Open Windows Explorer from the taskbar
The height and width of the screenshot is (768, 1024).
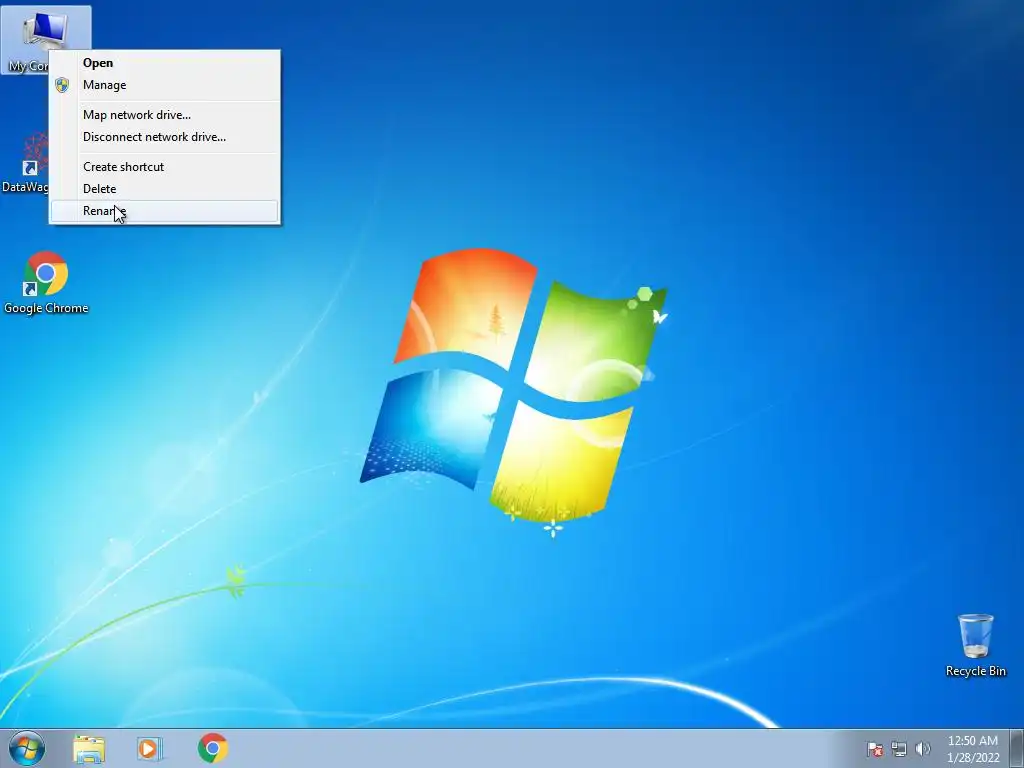pos(89,748)
